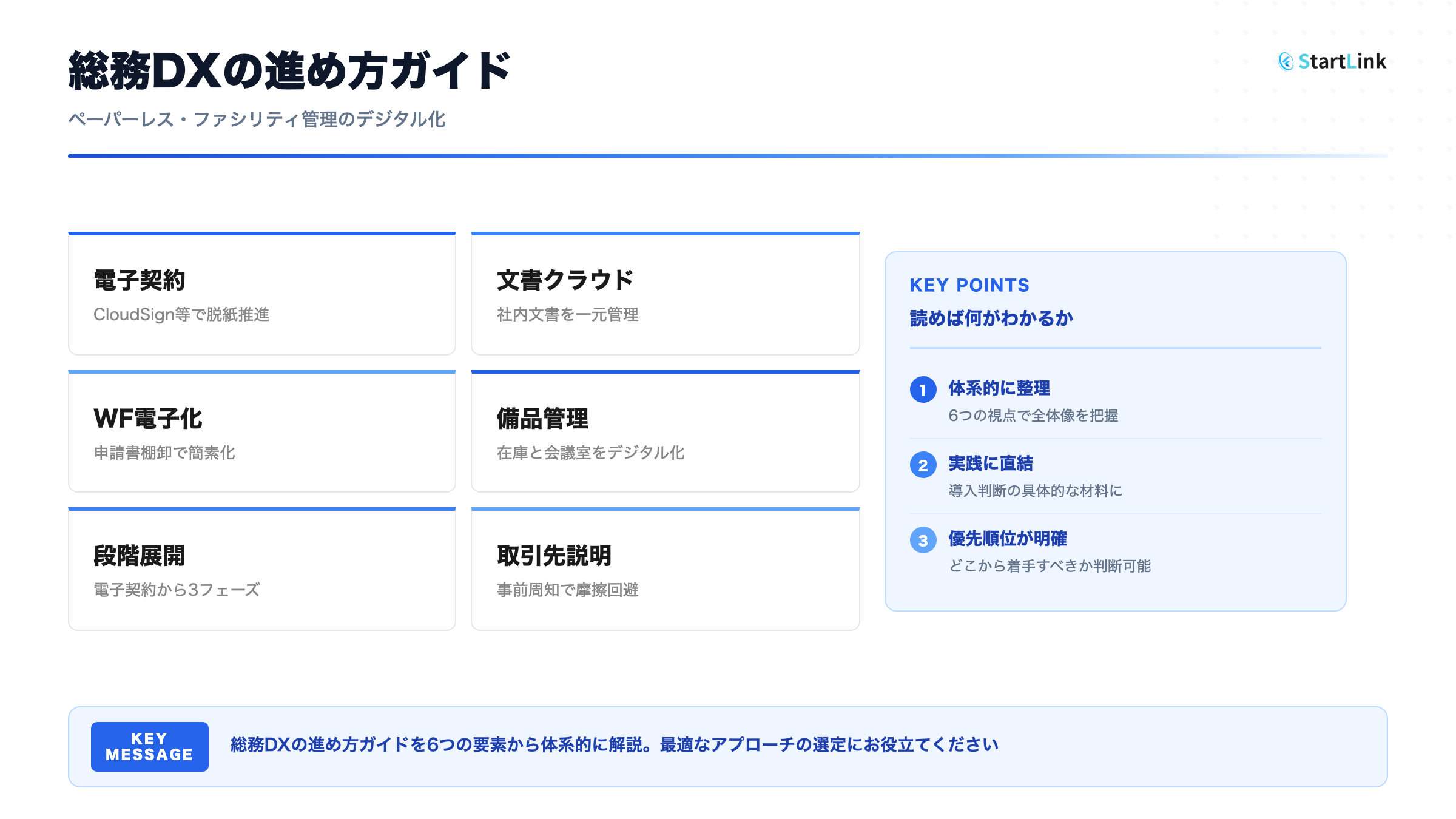The image size is (1456, 819).
Task: Click the key message sentence text
Action: [x=614, y=745]
